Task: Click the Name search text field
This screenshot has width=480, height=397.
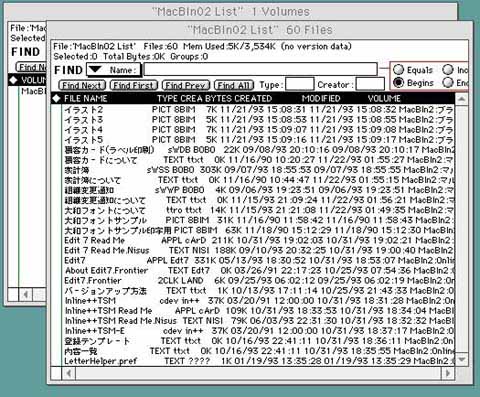Action: 260,70
